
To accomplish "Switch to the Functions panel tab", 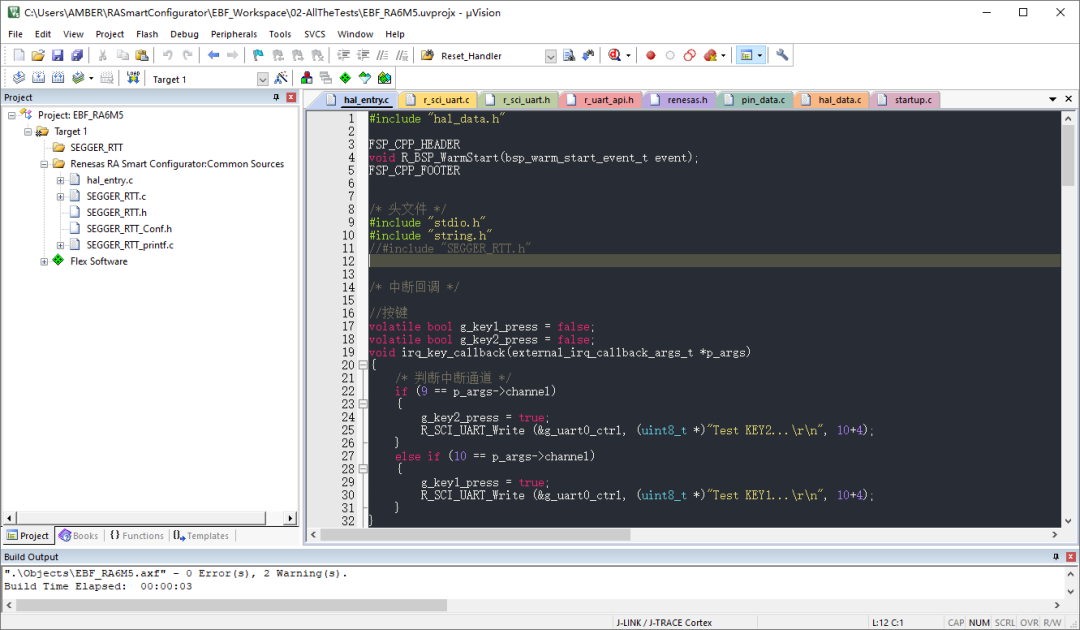I will (x=136, y=536).
